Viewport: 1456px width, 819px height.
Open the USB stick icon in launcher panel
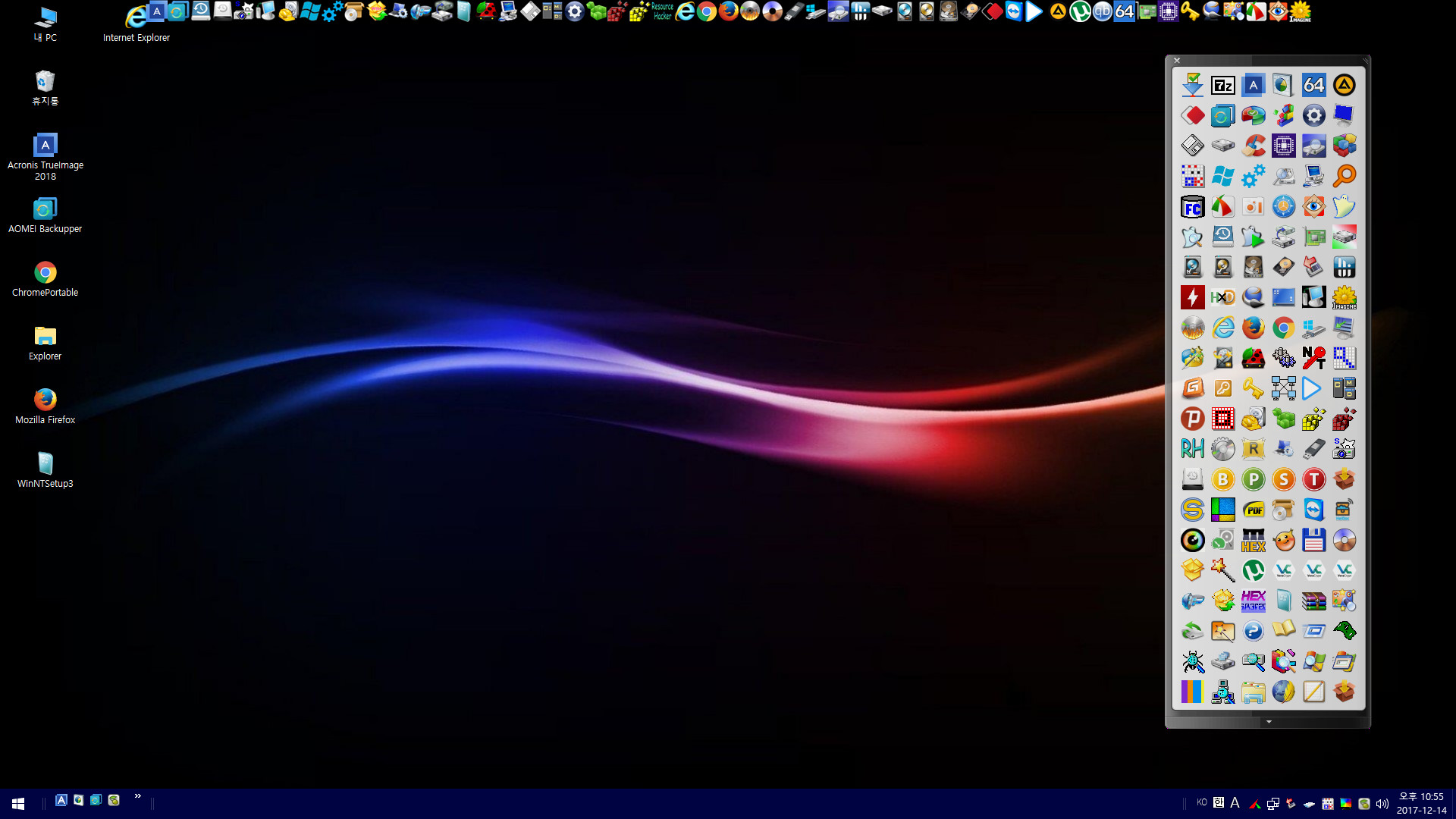[x=1314, y=449]
